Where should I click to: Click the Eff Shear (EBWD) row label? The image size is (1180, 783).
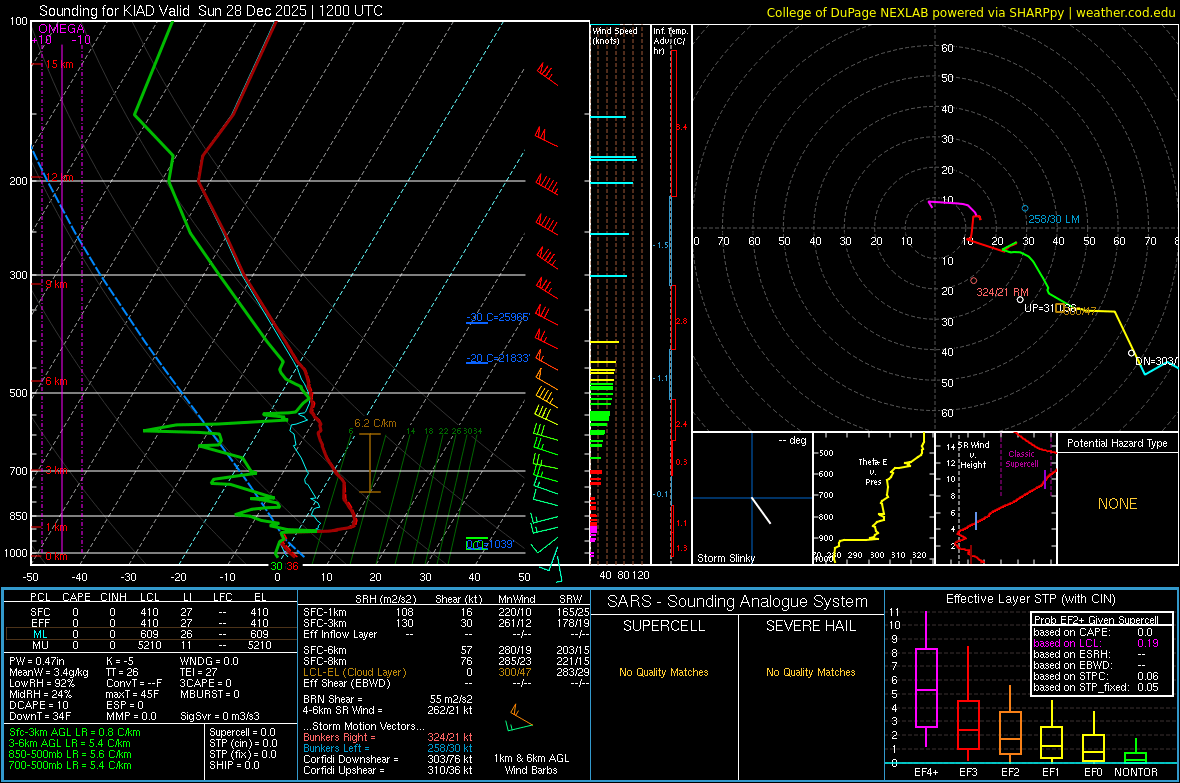point(347,683)
